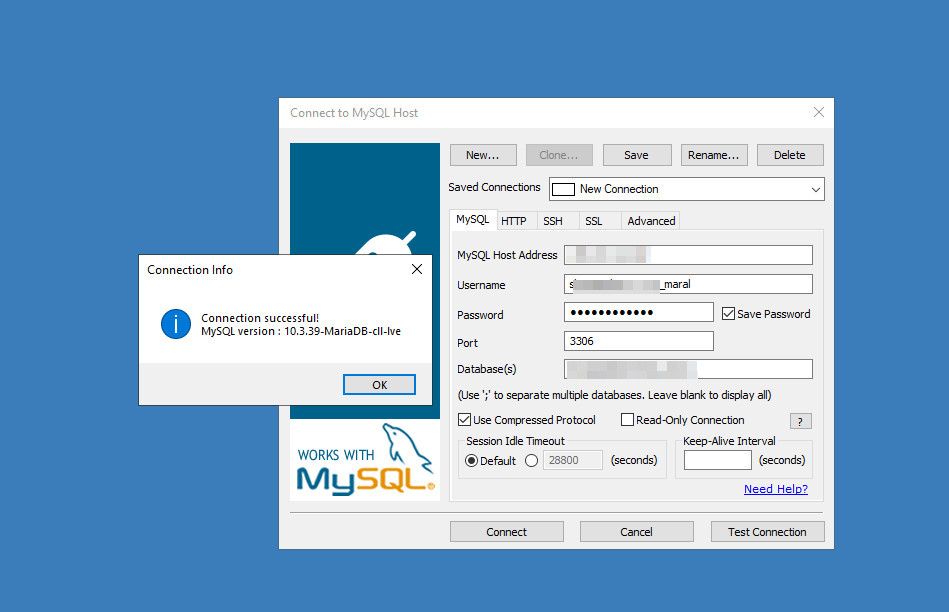The width and height of the screenshot is (949, 612).
Task: Switch to the HTTP tab
Action: 514,220
